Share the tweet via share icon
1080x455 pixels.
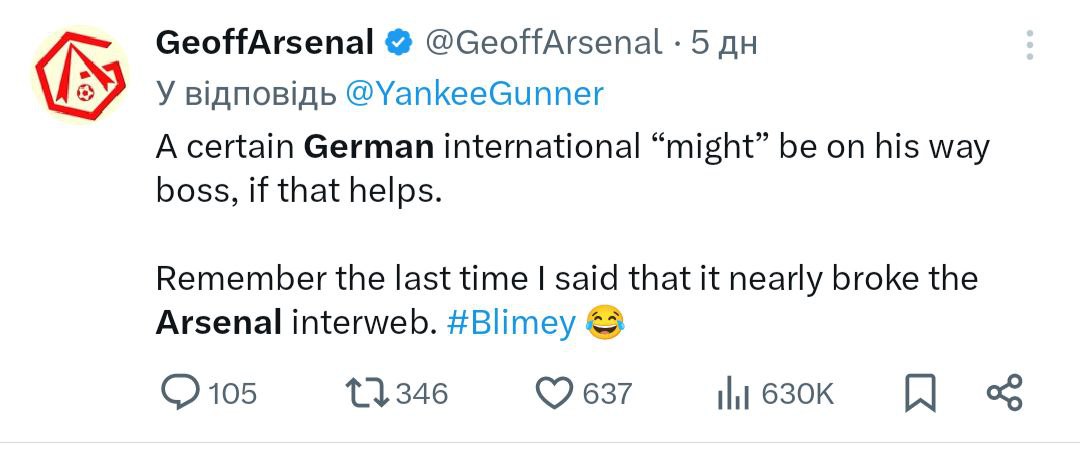click(1004, 393)
